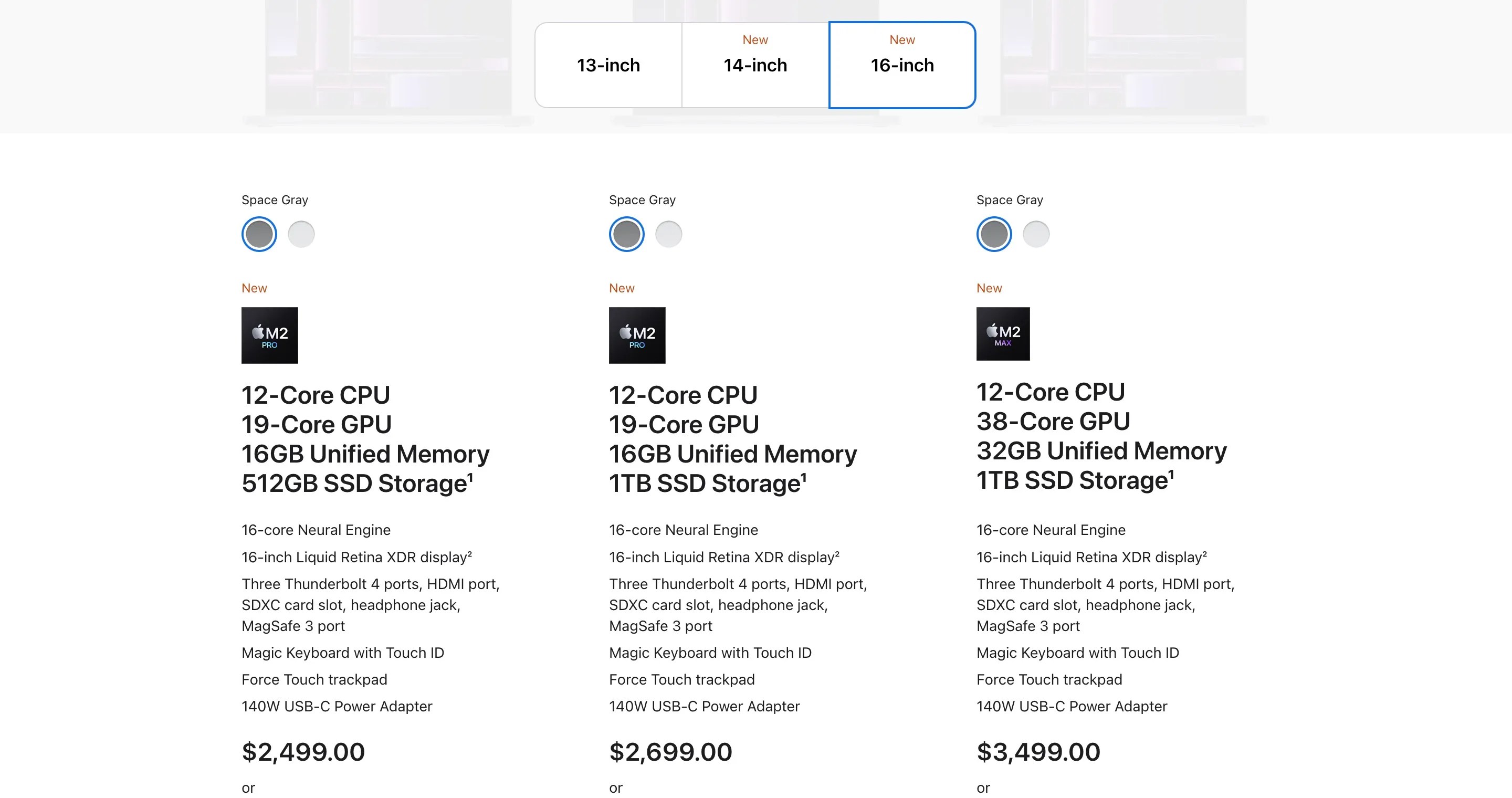The height and width of the screenshot is (798, 1512).
Task: Click M2 Pro 1TB SSD Storage heading
Action: click(x=707, y=484)
